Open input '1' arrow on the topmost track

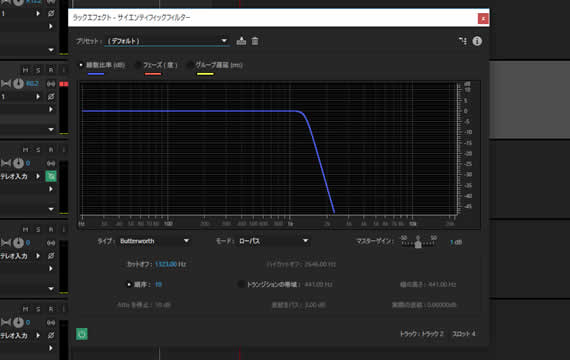(x=38, y=13)
